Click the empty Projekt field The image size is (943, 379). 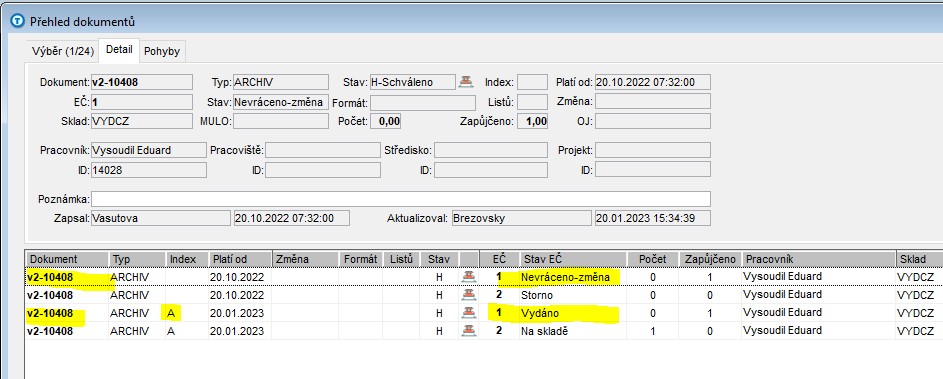pos(653,150)
